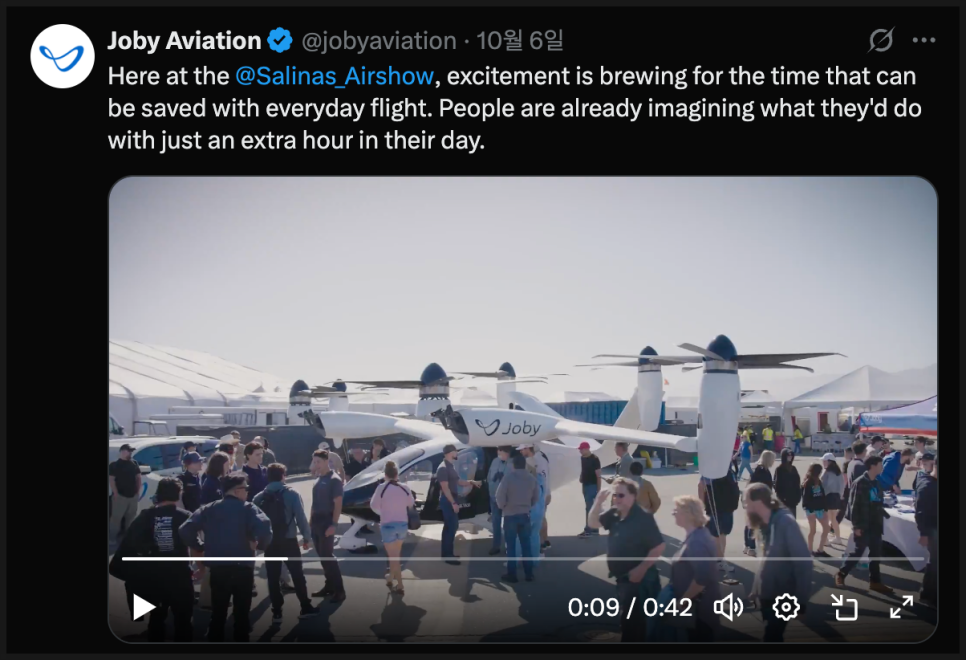Pop out video into mini player

click(x=845, y=607)
